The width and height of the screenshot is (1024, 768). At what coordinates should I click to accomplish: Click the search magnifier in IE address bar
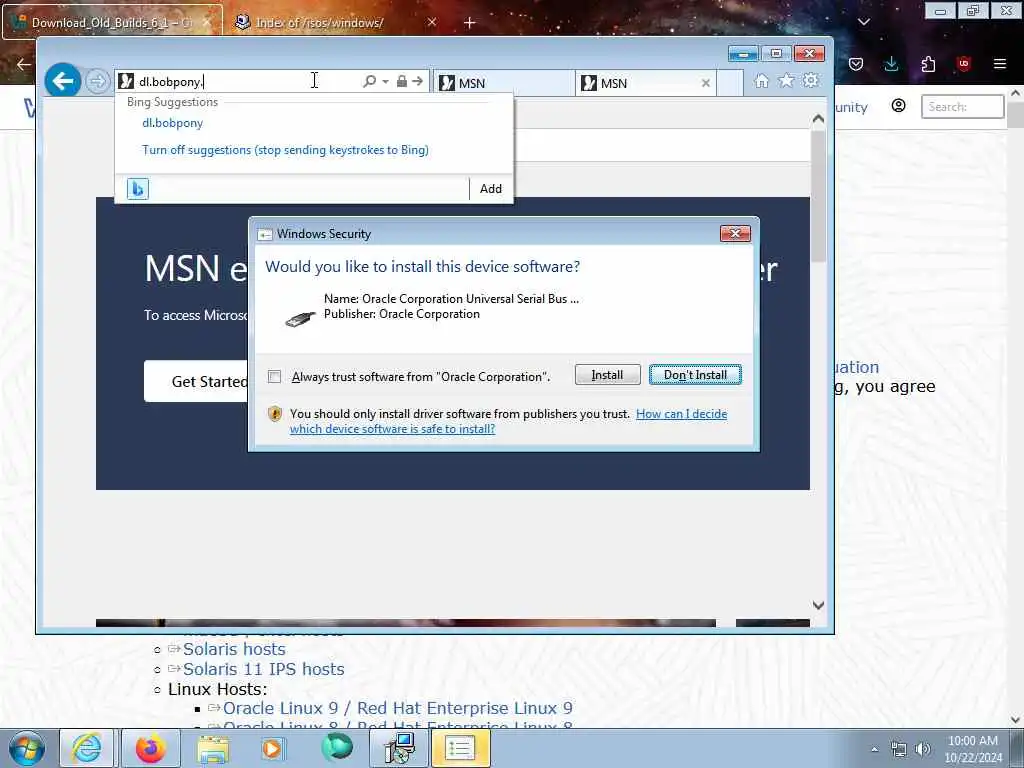tap(370, 81)
